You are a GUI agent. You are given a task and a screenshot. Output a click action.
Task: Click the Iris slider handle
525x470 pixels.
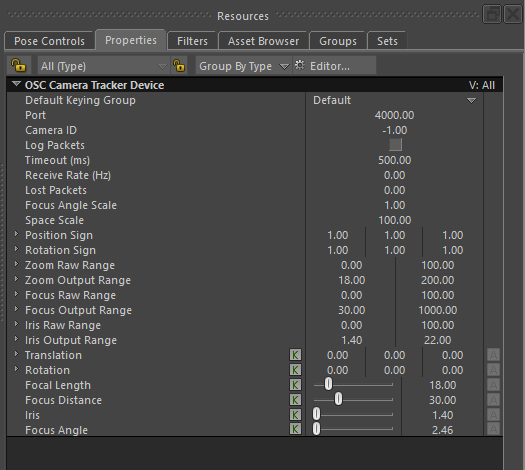coord(316,414)
